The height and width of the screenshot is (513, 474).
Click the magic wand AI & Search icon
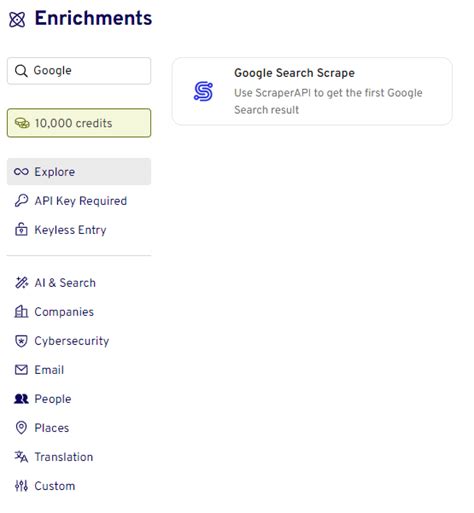(22, 283)
